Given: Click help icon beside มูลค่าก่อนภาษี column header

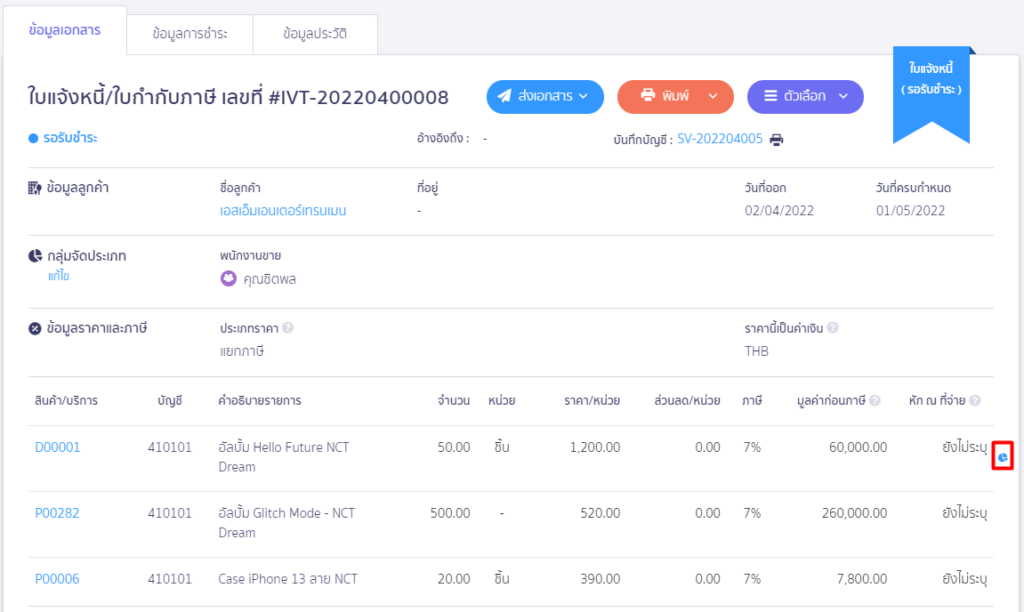Looking at the screenshot, I should coord(875,401).
